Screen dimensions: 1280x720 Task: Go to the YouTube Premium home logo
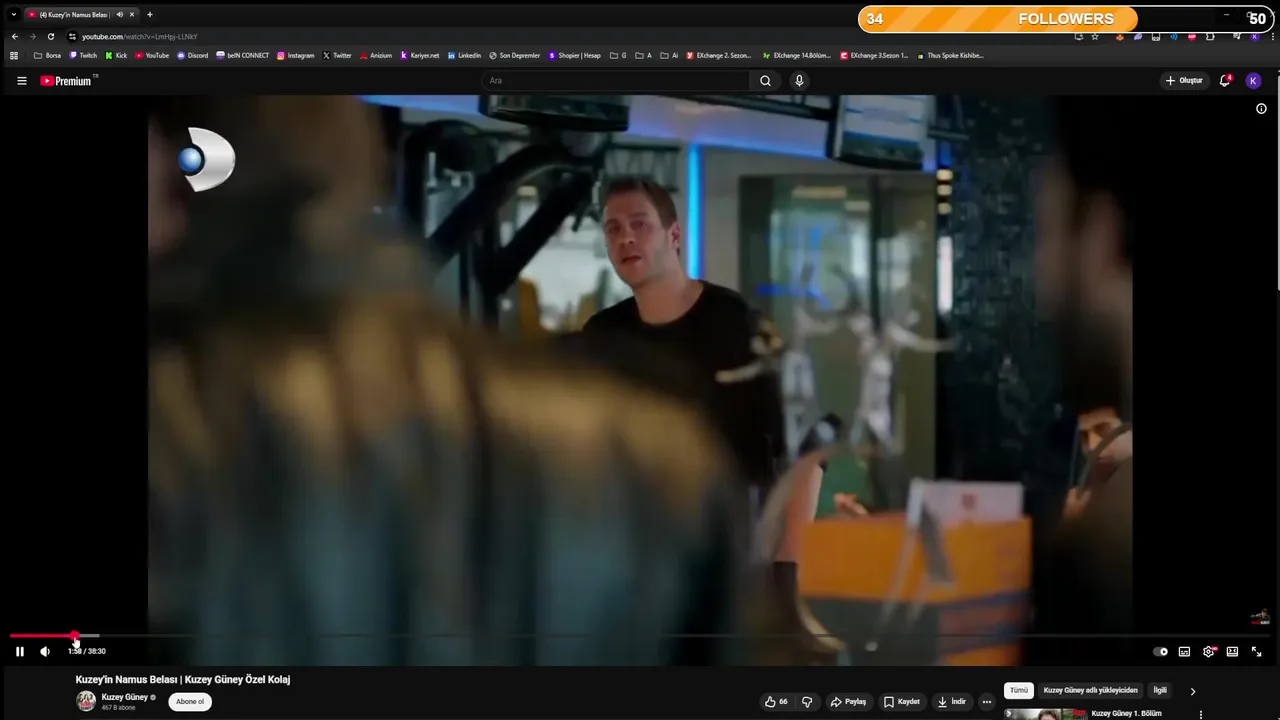click(68, 81)
